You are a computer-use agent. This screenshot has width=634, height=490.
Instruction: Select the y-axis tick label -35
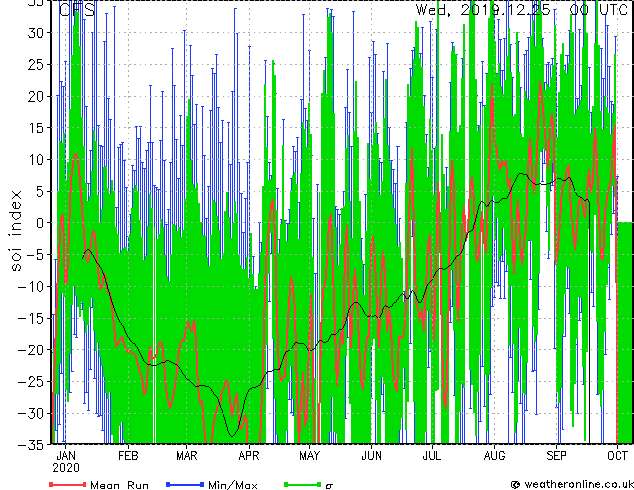point(31,445)
